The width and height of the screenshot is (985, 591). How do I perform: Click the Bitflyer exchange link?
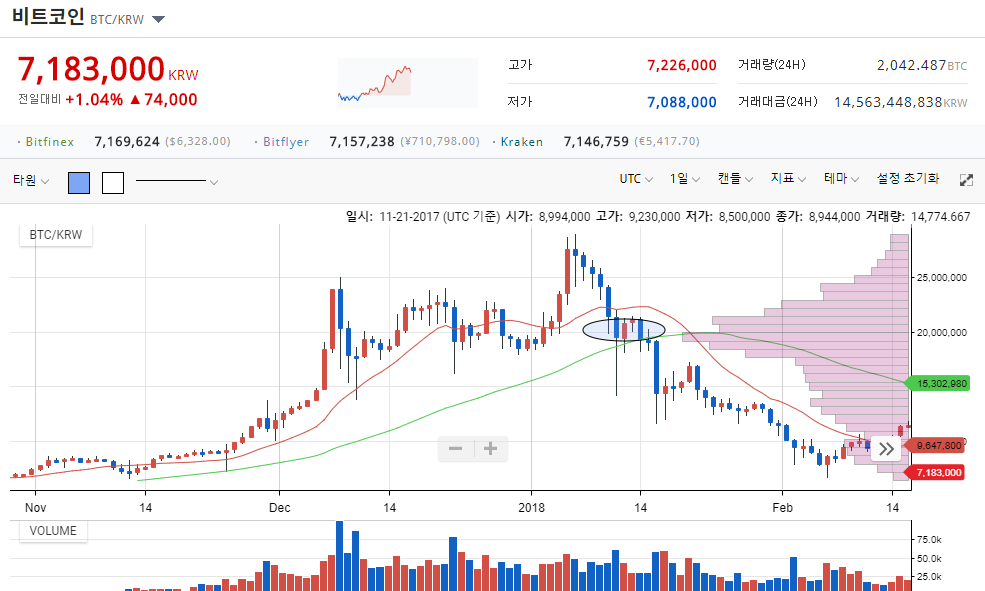pyautogui.click(x=286, y=142)
